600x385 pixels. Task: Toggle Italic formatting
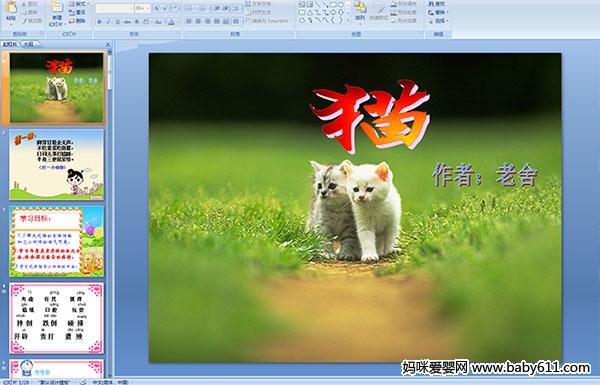(108, 22)
